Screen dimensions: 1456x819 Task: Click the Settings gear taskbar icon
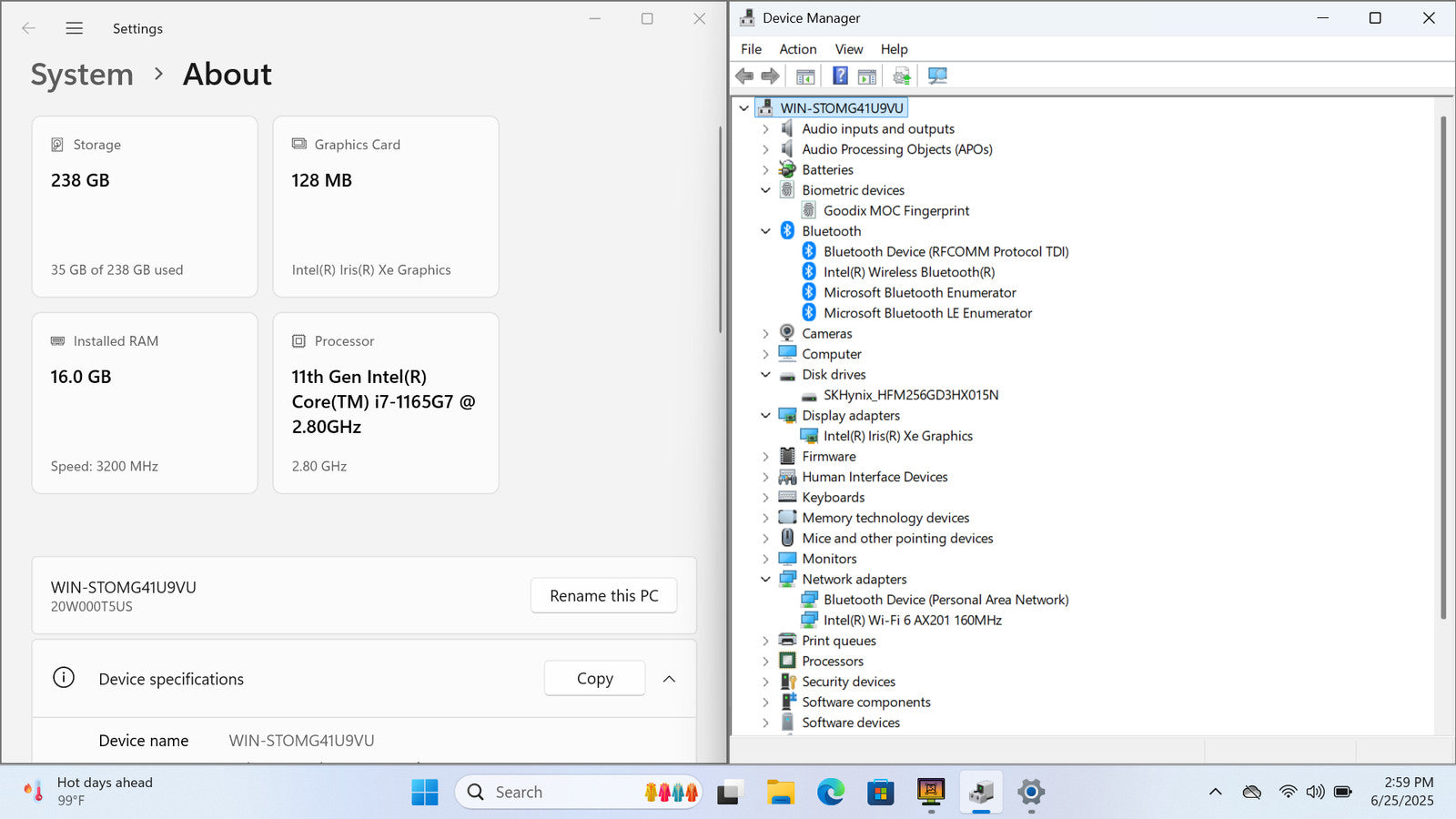point(1031,792)
